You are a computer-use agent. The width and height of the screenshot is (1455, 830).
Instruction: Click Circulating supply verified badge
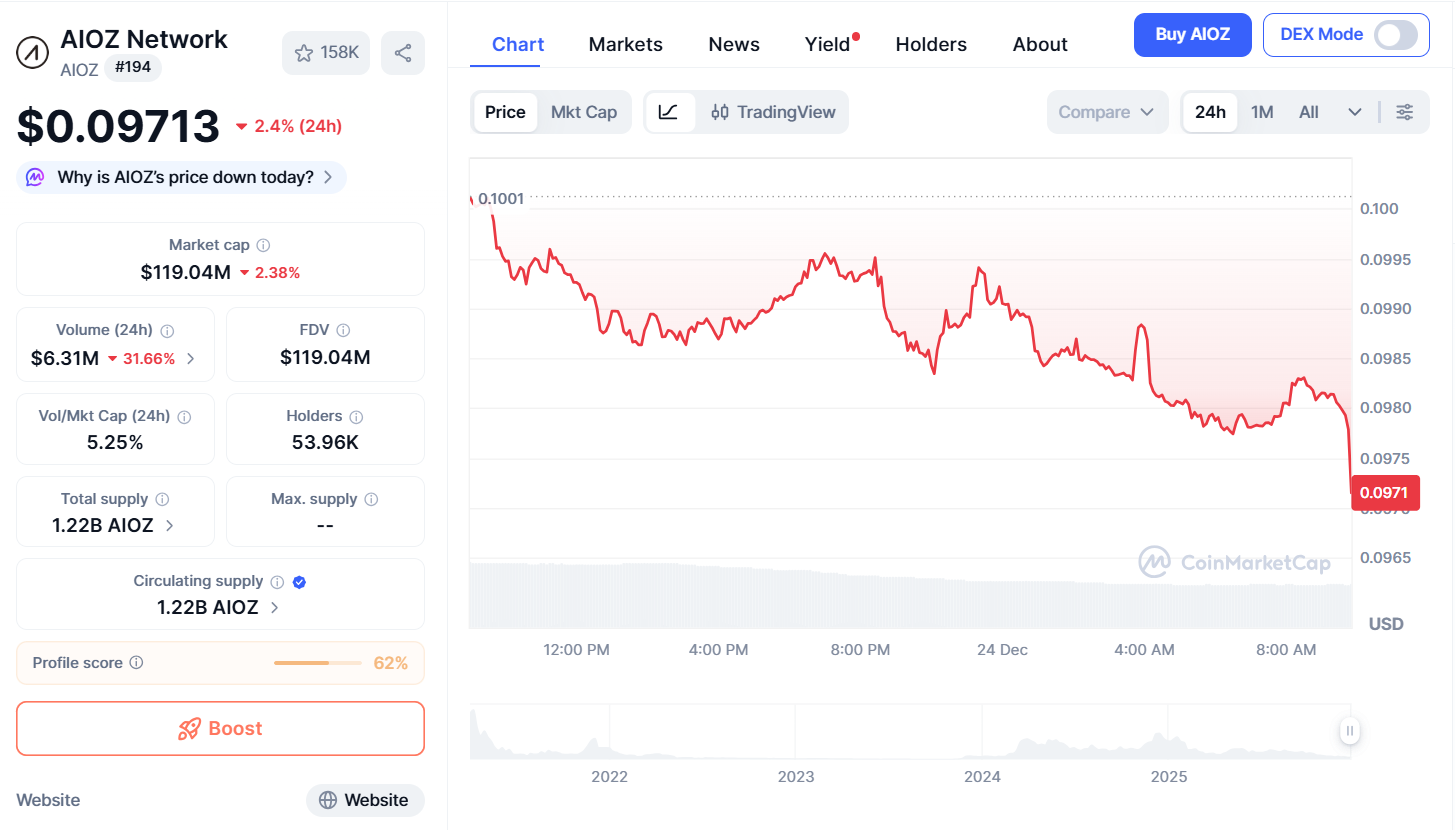[299, 582]
